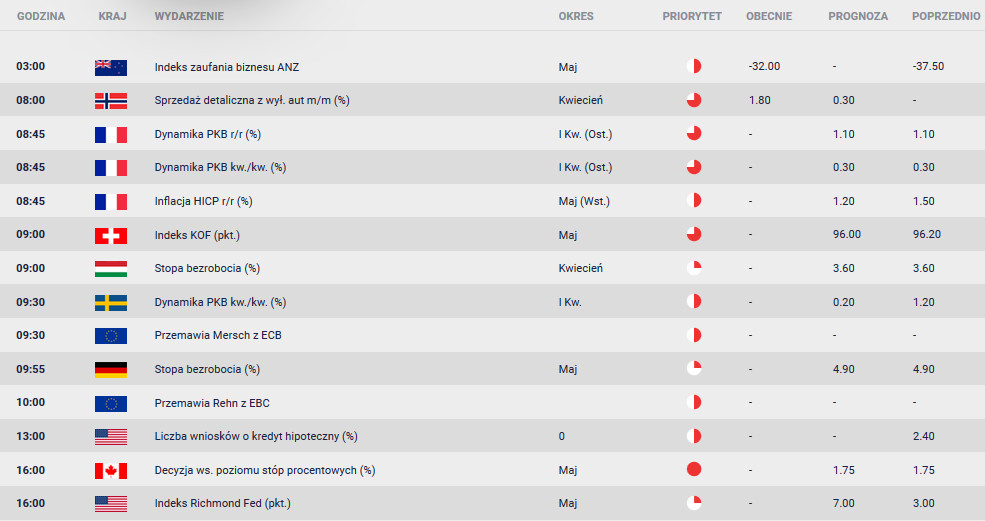985x521 pixels.
Task: Click priority indicator for Indeks KOF
Action: 694,234
